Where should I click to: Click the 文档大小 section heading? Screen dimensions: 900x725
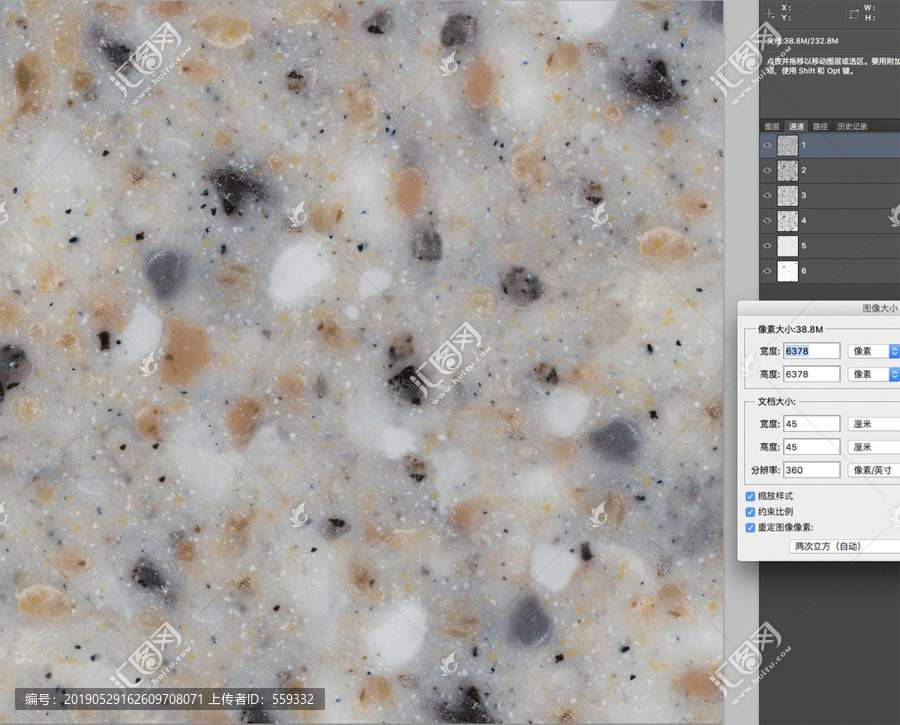(777, 401)
